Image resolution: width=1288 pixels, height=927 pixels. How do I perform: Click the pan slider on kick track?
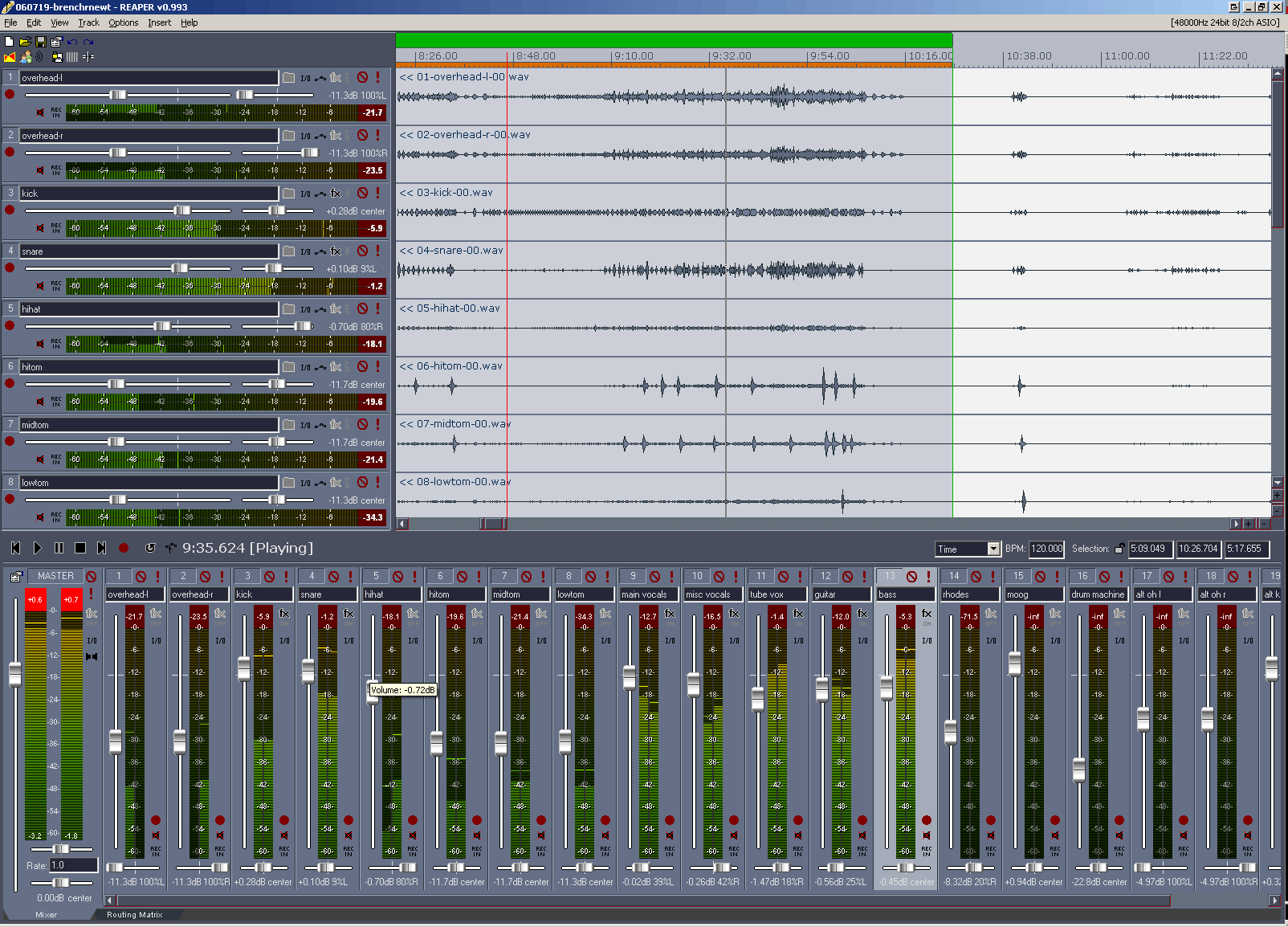click(x=277, y=210)
